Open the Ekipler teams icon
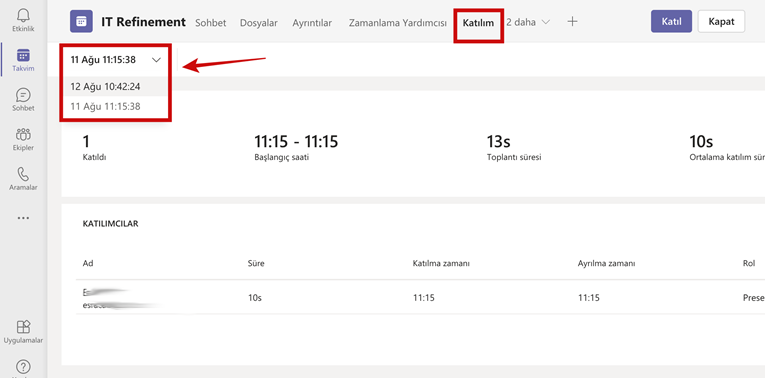 click(x=23, y=134)
